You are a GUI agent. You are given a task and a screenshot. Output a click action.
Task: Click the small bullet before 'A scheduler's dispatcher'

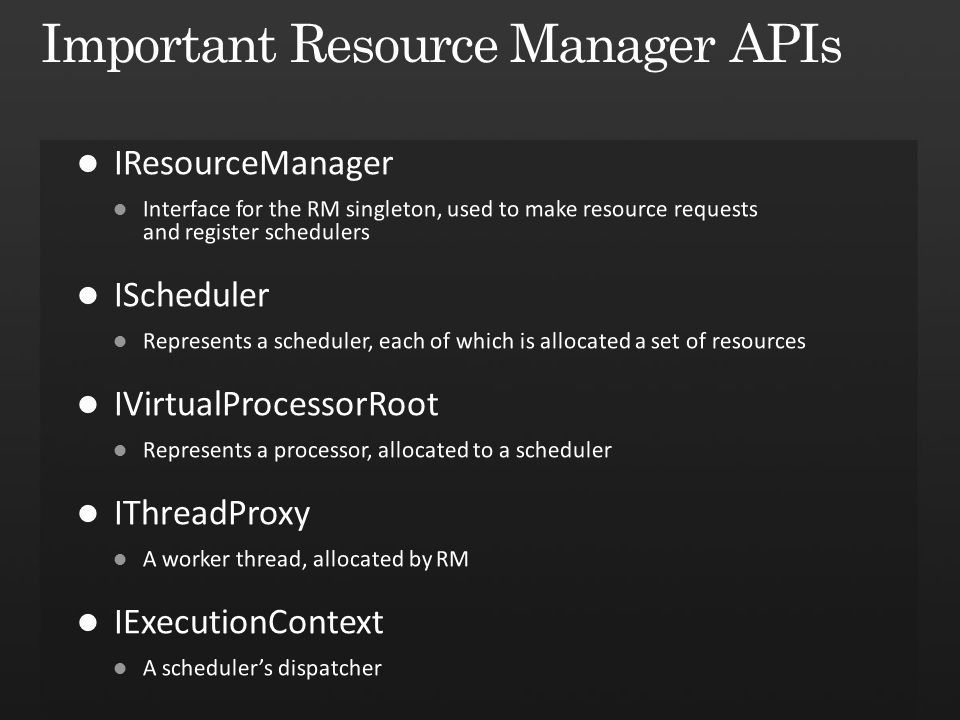pos(120,669)
